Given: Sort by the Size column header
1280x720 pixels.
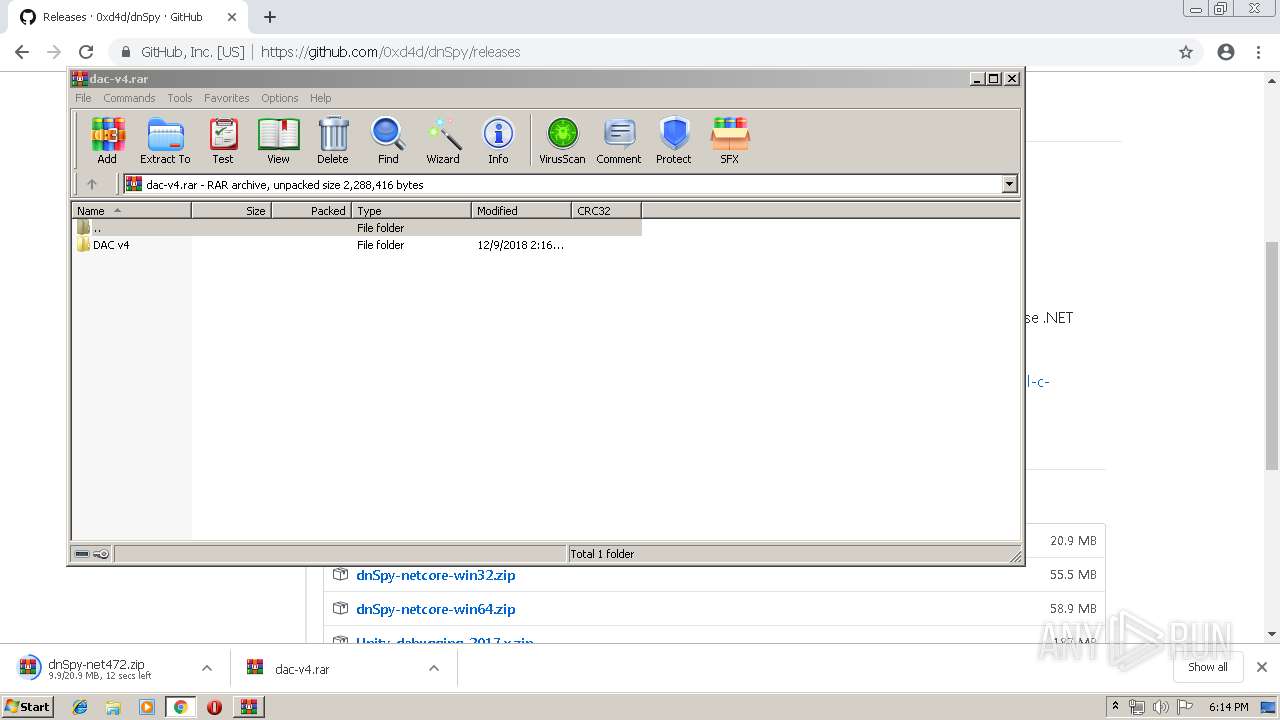Looking at the screenshot, I should pyautogui.click(x=231, y=210).
